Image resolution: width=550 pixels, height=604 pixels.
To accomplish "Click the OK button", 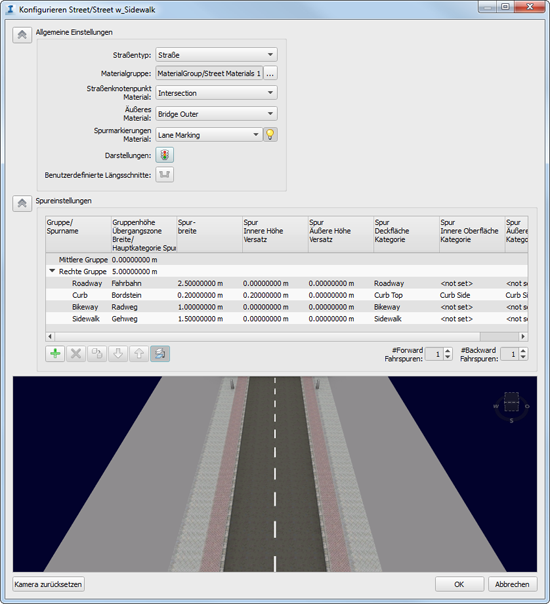I will (459, 584).
